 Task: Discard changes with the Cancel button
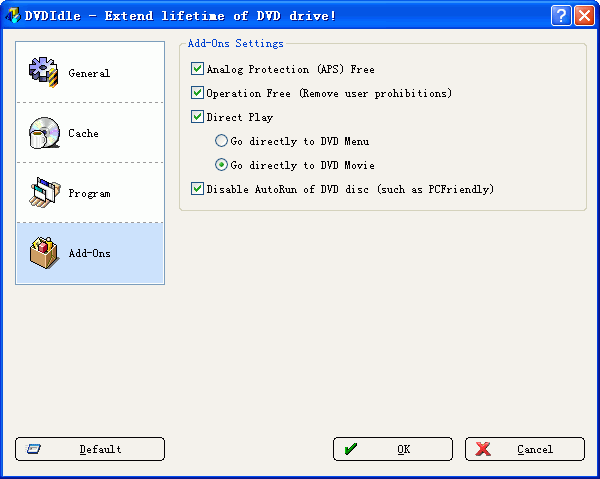pyautogui.click(x=525, y=449)
